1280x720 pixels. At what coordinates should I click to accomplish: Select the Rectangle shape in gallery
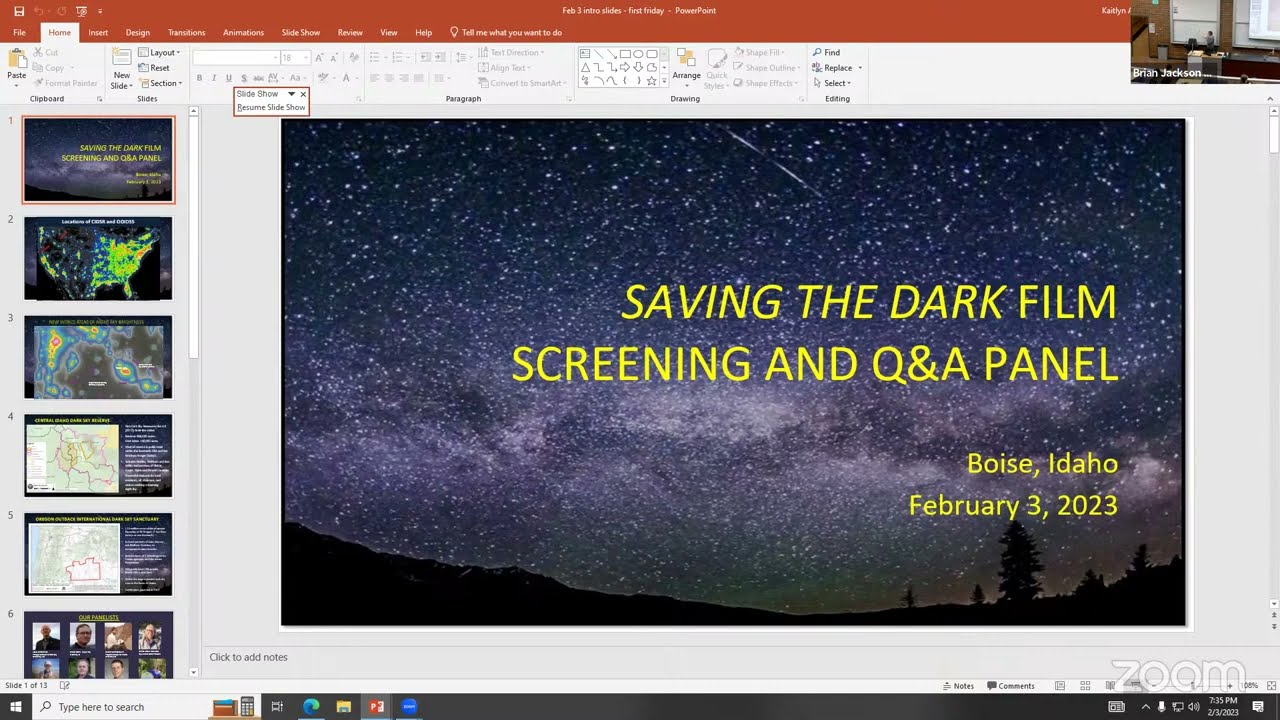[625, 54]
